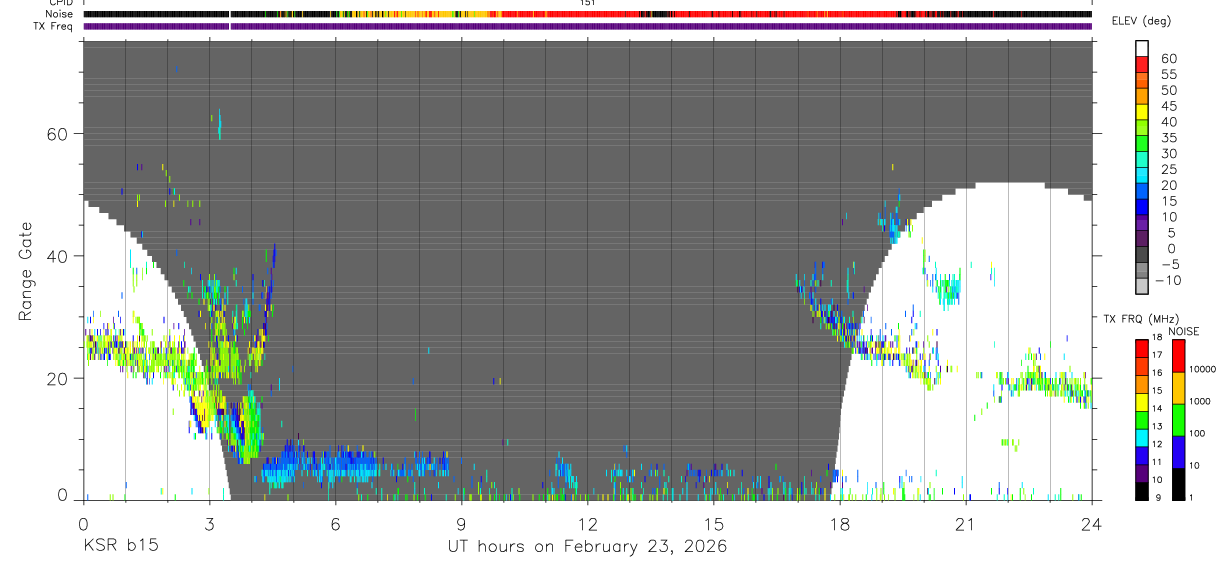Click the '60' label on ELEV colorbar
This screenshot has height=567, width=1228.
[1167, 59]
